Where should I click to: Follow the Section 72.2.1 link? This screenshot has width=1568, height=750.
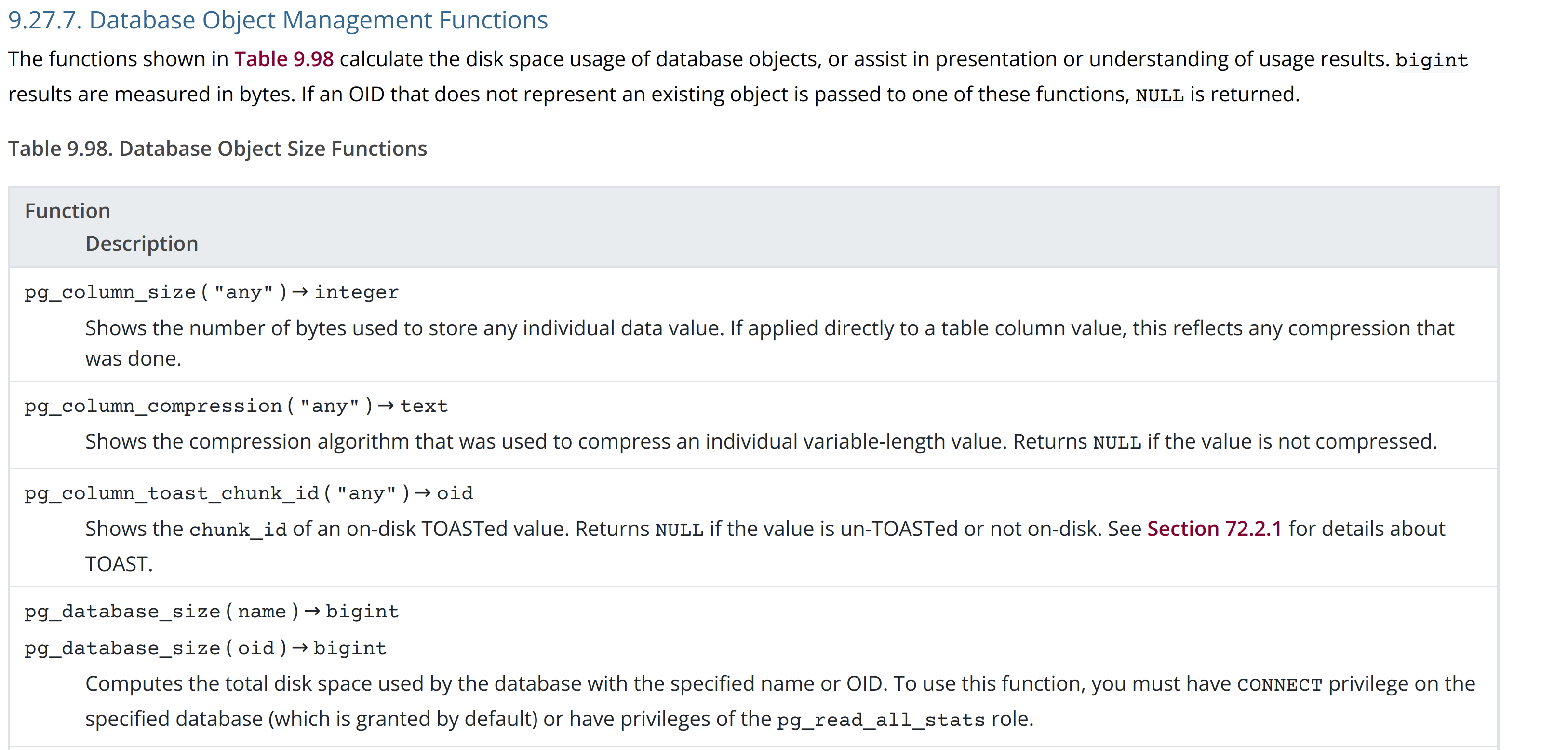pyautogui.click(x=1214, y=529)
